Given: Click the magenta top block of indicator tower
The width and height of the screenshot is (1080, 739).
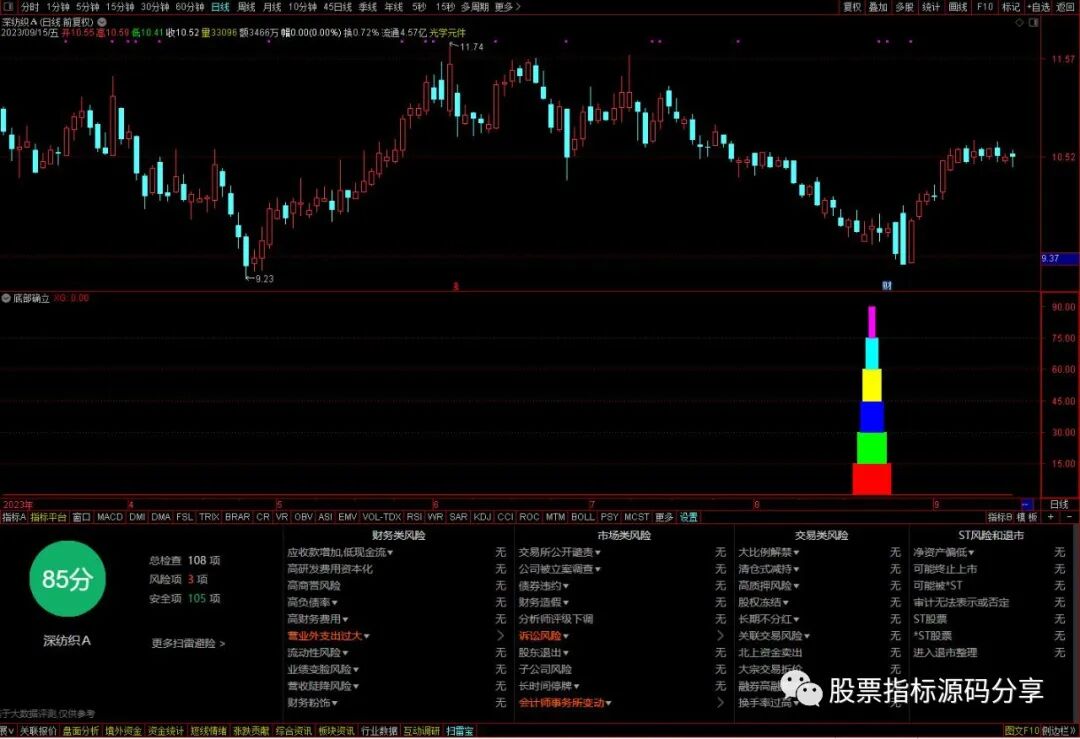Looking at the screenshot, I should point(872,322).
